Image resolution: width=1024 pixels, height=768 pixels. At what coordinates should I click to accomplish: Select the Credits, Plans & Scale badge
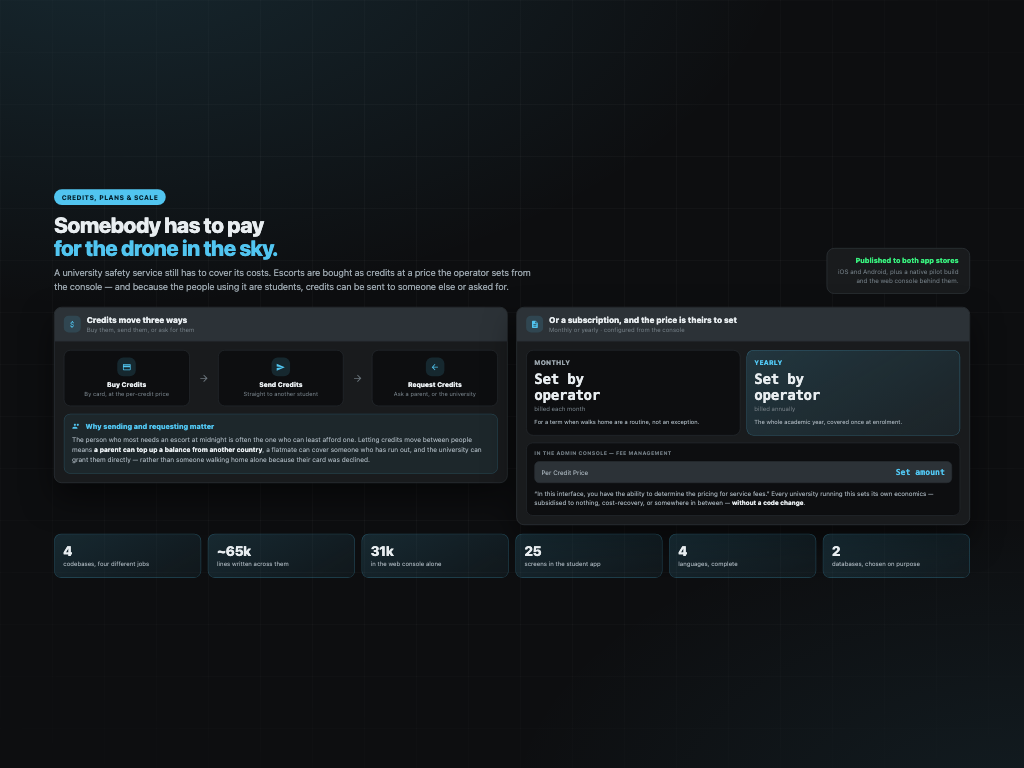tap(110, 197)
